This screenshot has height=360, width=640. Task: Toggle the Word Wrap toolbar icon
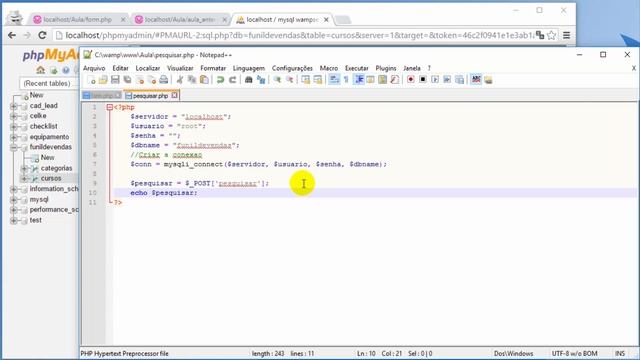pyautogui.click(x=334, y=80)
